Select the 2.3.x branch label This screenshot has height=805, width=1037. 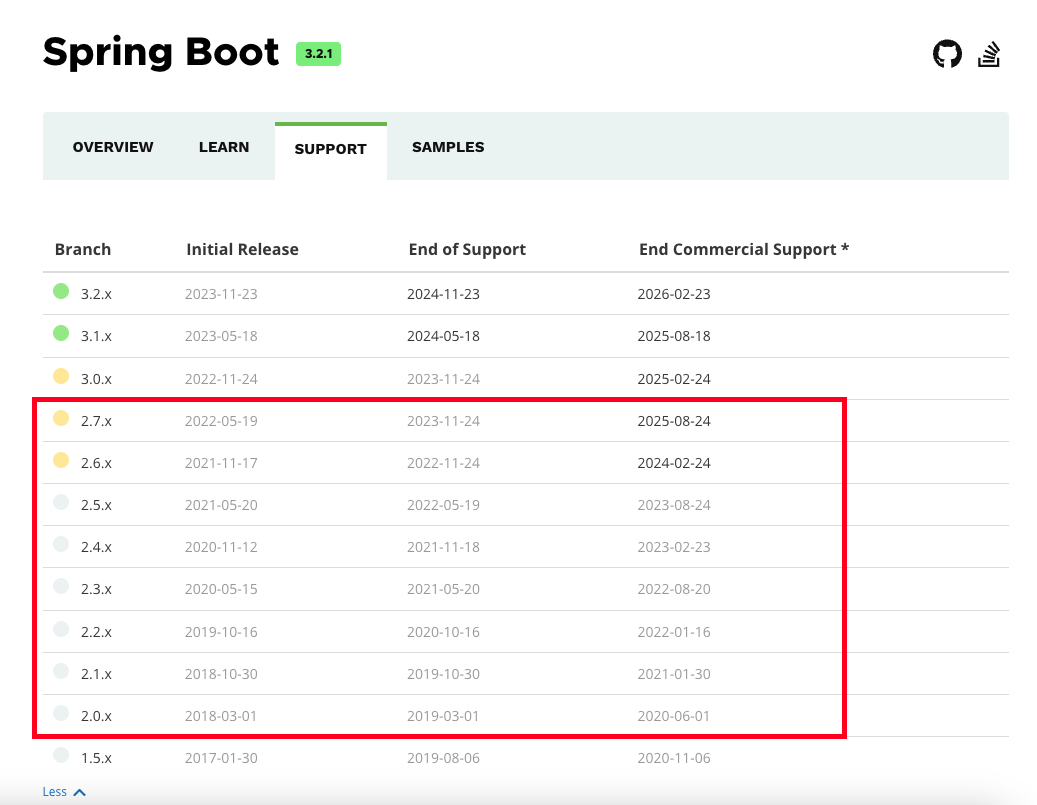[97, 589]
